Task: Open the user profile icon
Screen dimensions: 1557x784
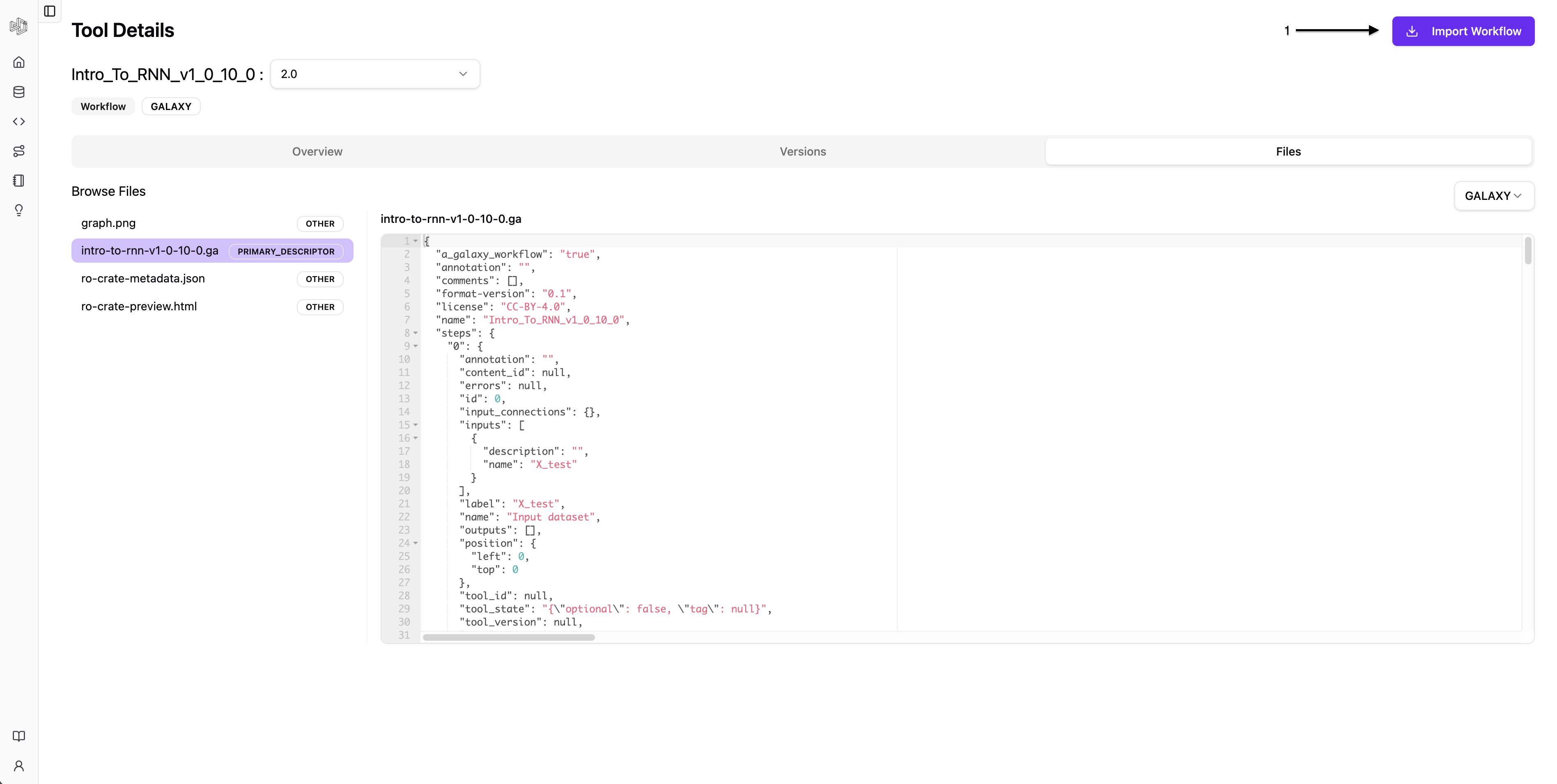Action: coord(19,766)
